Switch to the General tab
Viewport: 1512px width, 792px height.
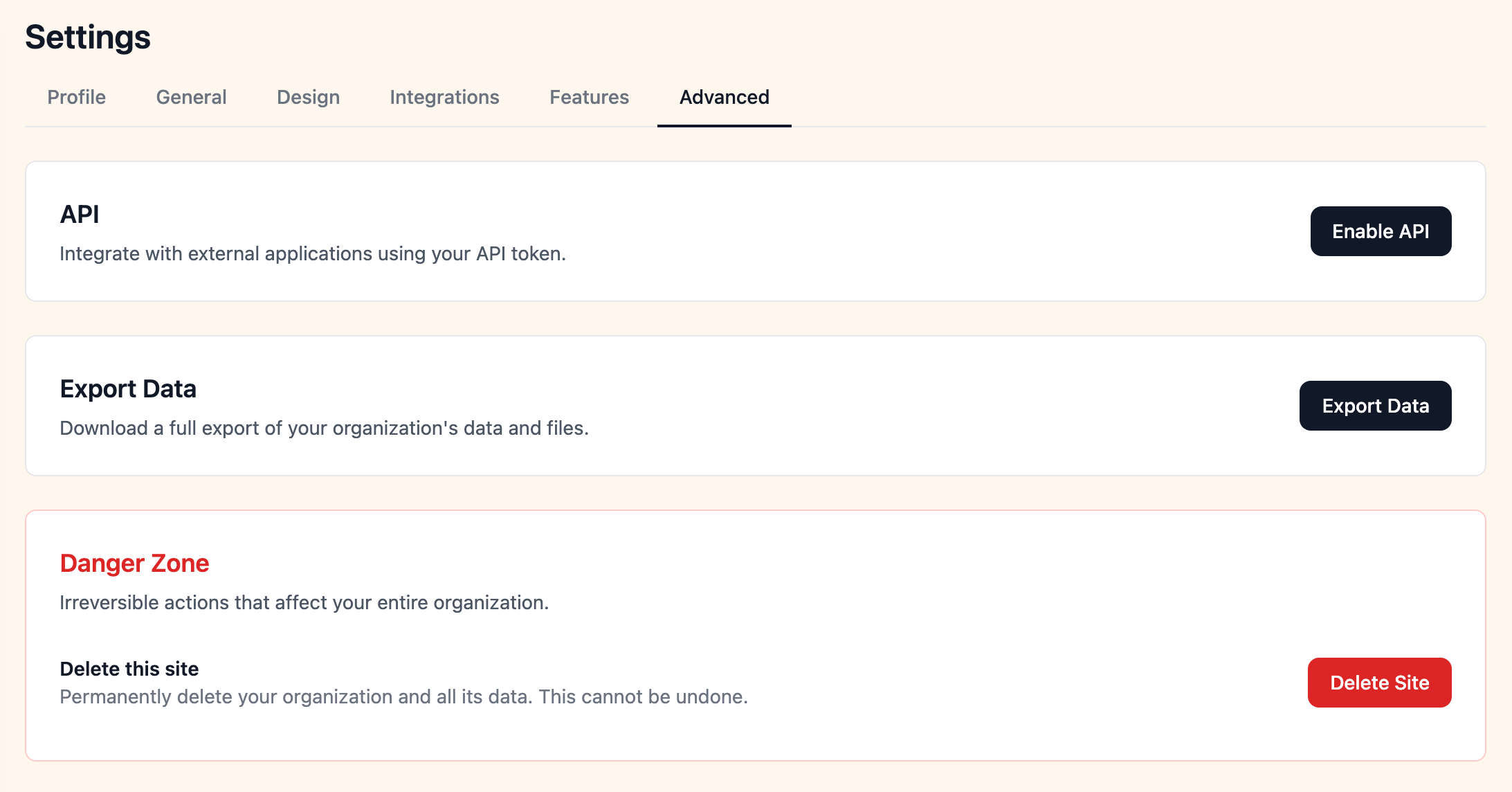191,97
